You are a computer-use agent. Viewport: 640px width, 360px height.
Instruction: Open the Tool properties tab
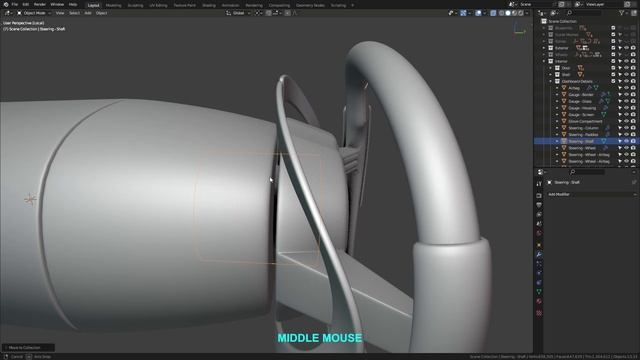pyautogui.click(x=539, y=184)
